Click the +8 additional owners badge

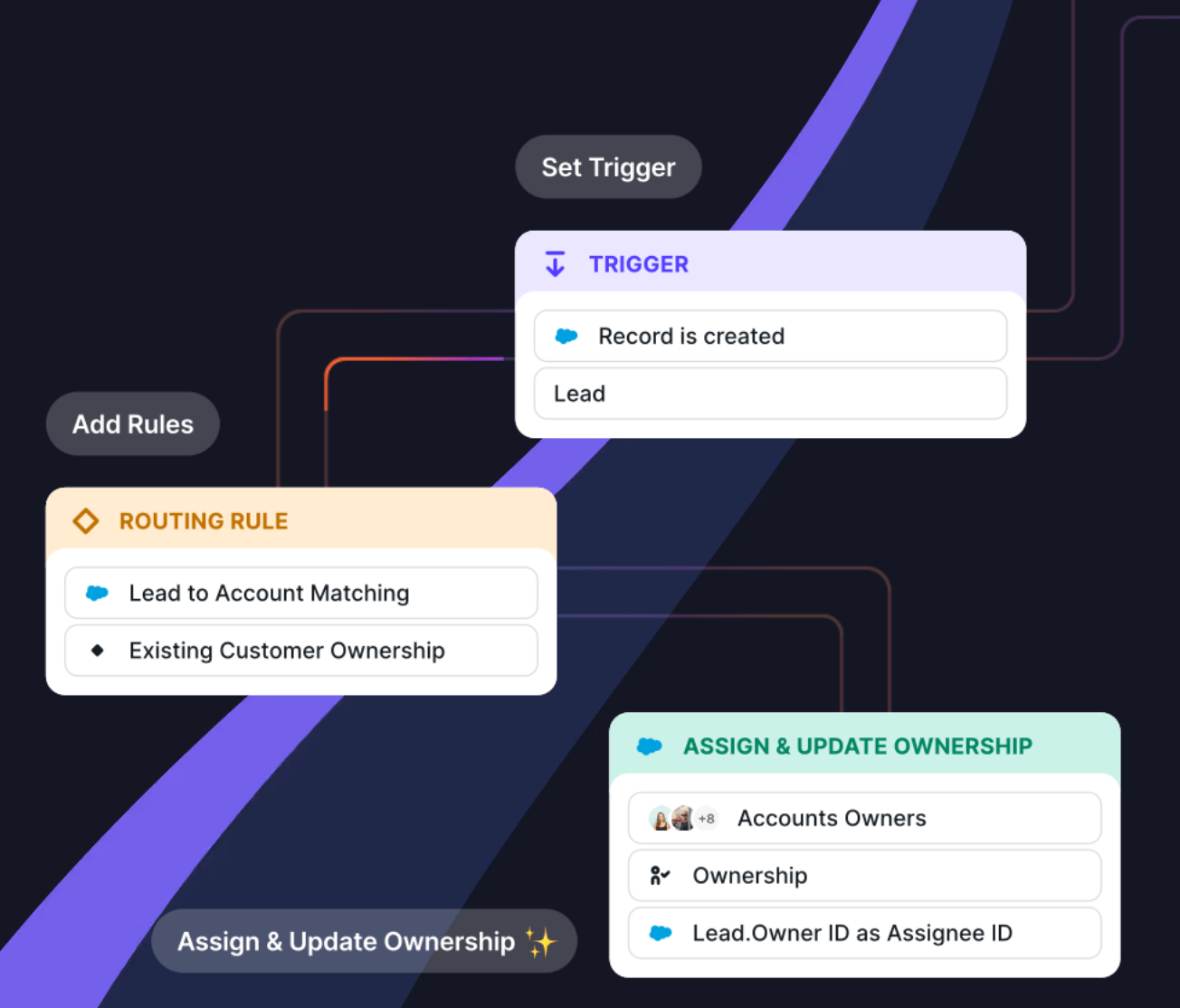[707, 818]
